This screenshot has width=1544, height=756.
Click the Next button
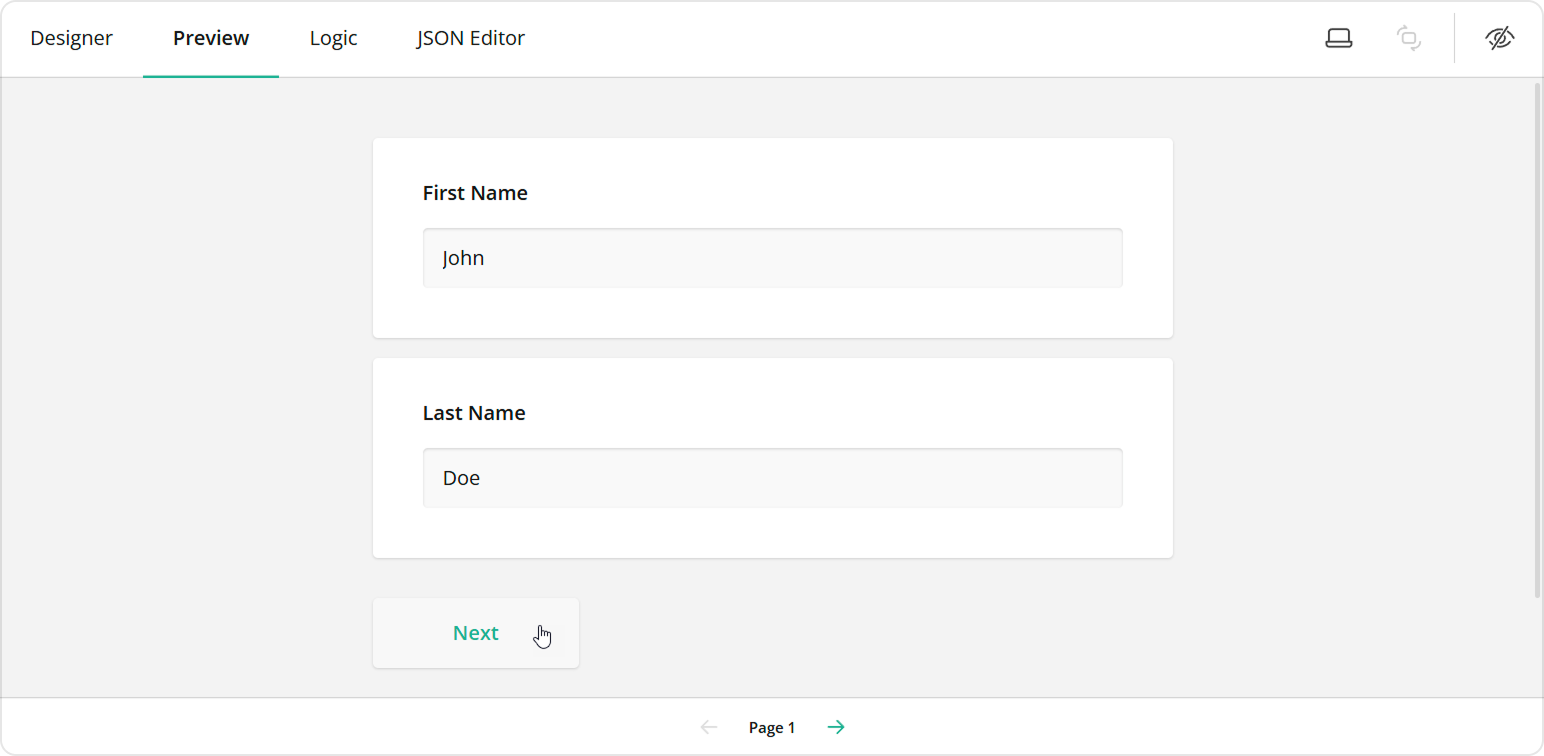click(475, 632)
